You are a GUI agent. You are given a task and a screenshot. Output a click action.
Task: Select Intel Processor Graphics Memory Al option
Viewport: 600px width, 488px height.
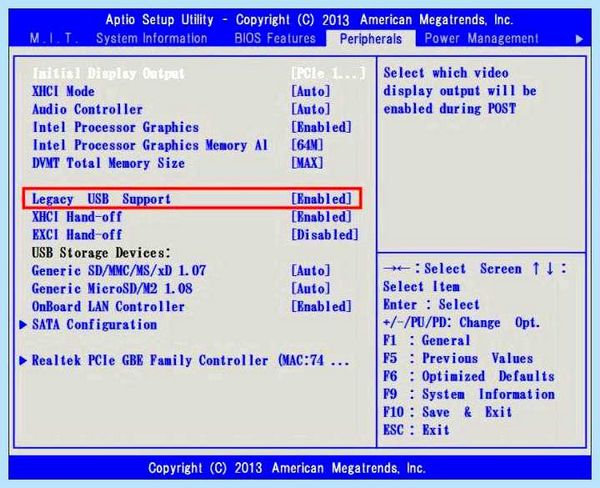pos(150,145)
